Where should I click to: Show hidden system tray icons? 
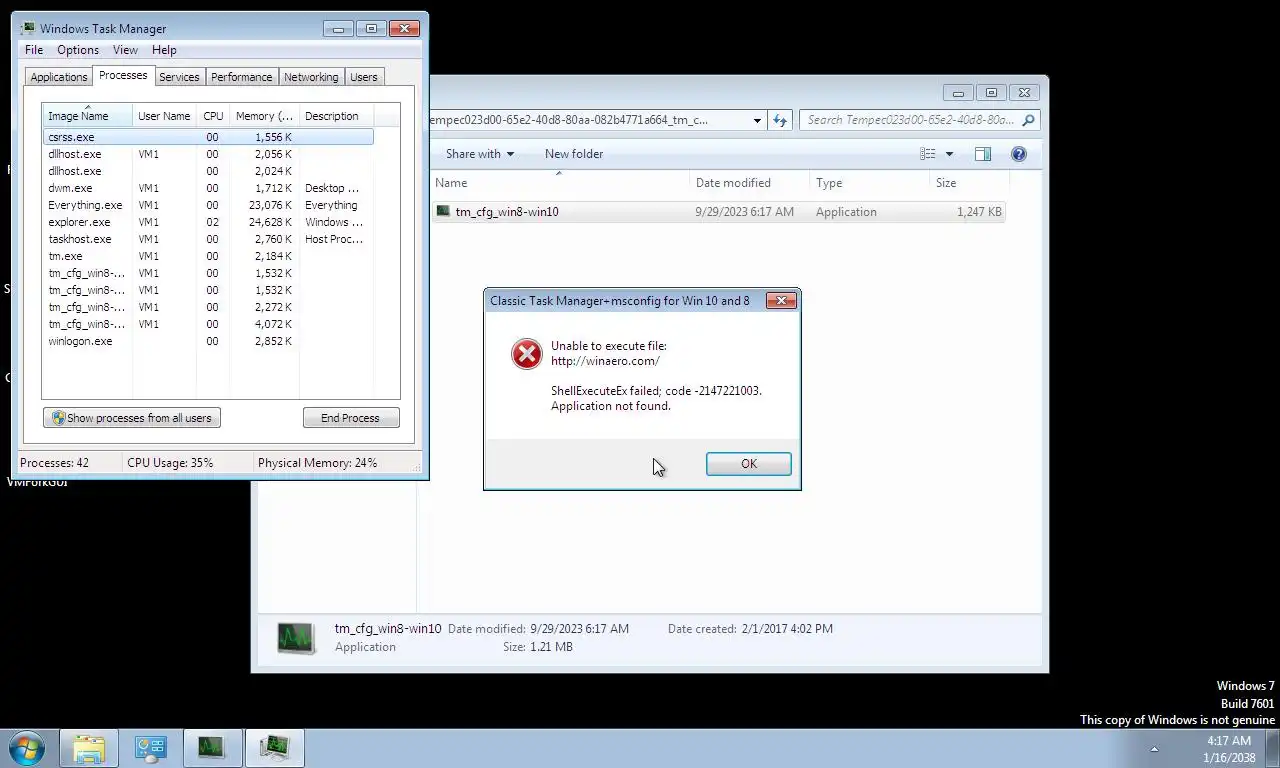tap(1154, 749)
